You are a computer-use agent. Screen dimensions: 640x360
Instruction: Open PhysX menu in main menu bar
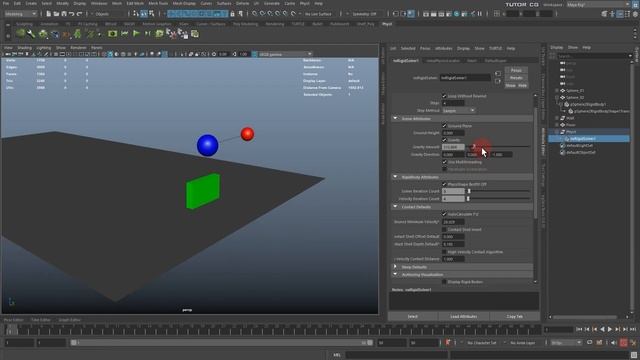tap(304, 3)
